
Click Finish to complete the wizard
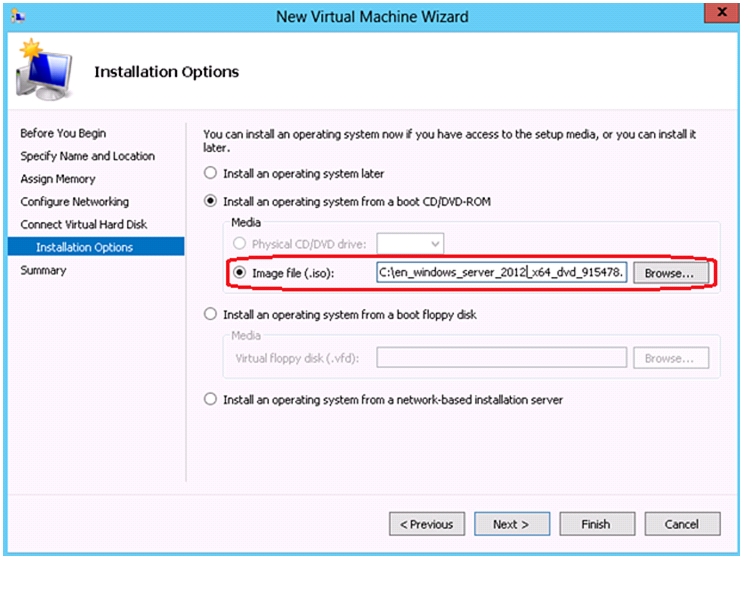(x=597, y=524)
